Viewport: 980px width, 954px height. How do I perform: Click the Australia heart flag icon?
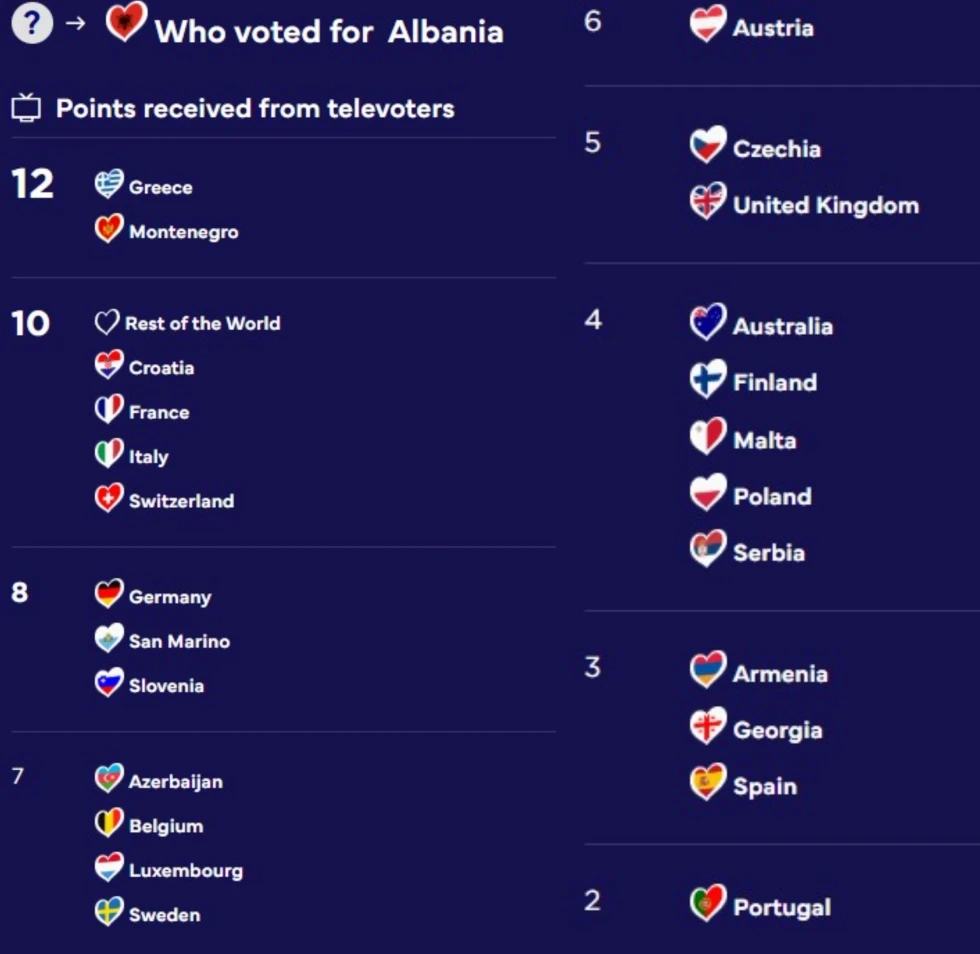tap(708, 322)
